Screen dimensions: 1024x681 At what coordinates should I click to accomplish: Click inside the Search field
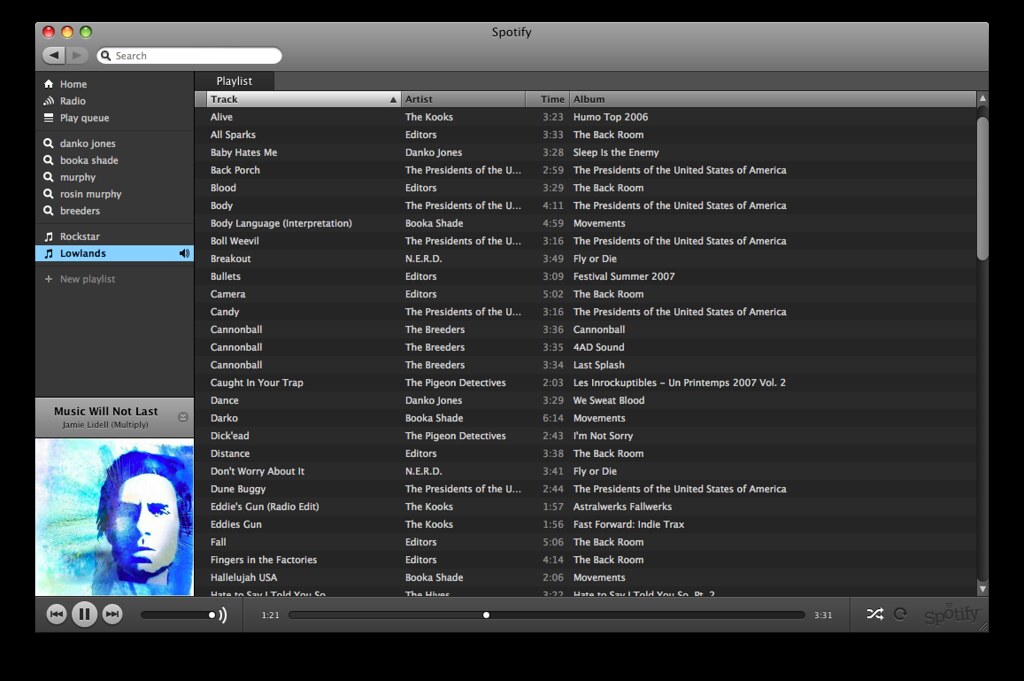click(x=190, y=55)
